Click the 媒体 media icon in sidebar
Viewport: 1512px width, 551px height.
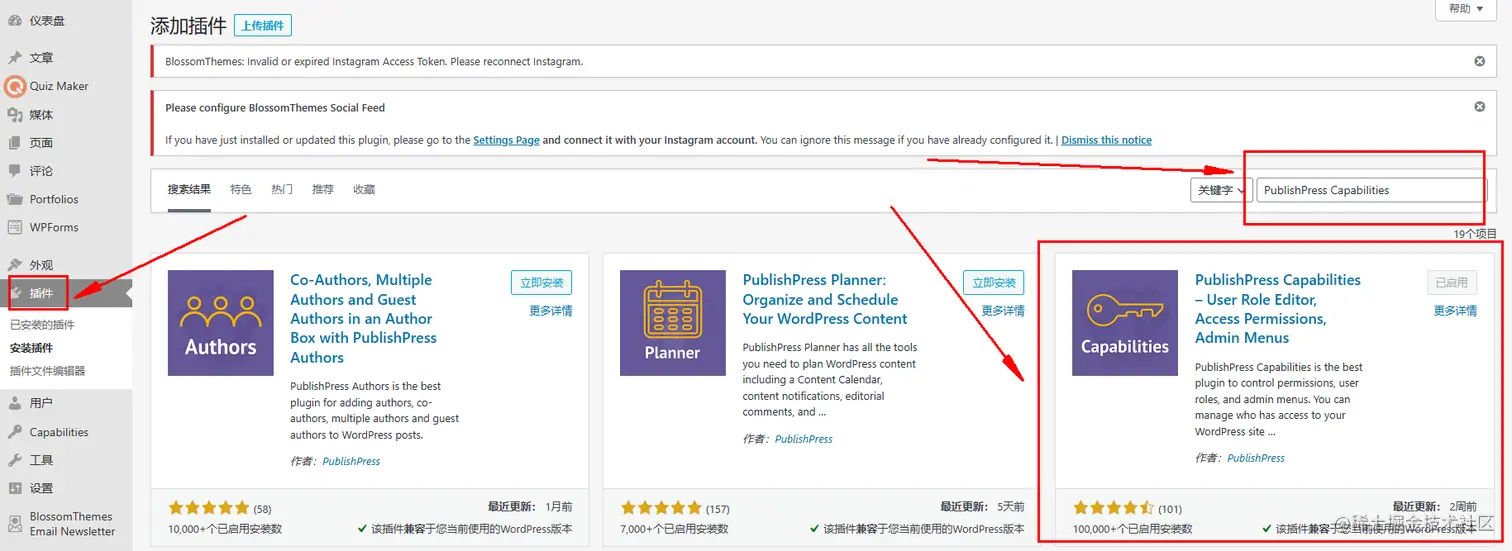click(15, 115)
